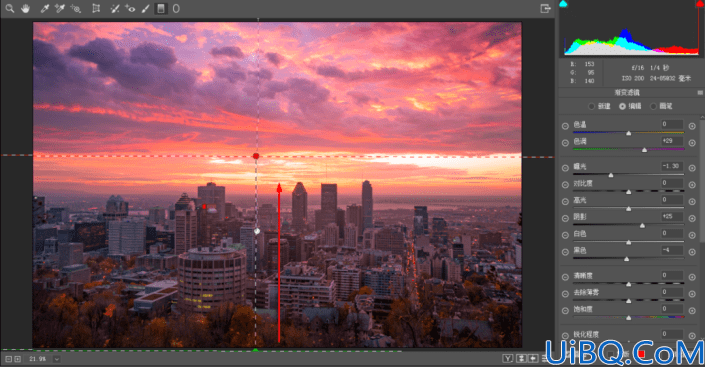Viewport: 705px width, 367px height.
Task: Select the Adjustment Brush tool
Action: [x=145, y=8]
